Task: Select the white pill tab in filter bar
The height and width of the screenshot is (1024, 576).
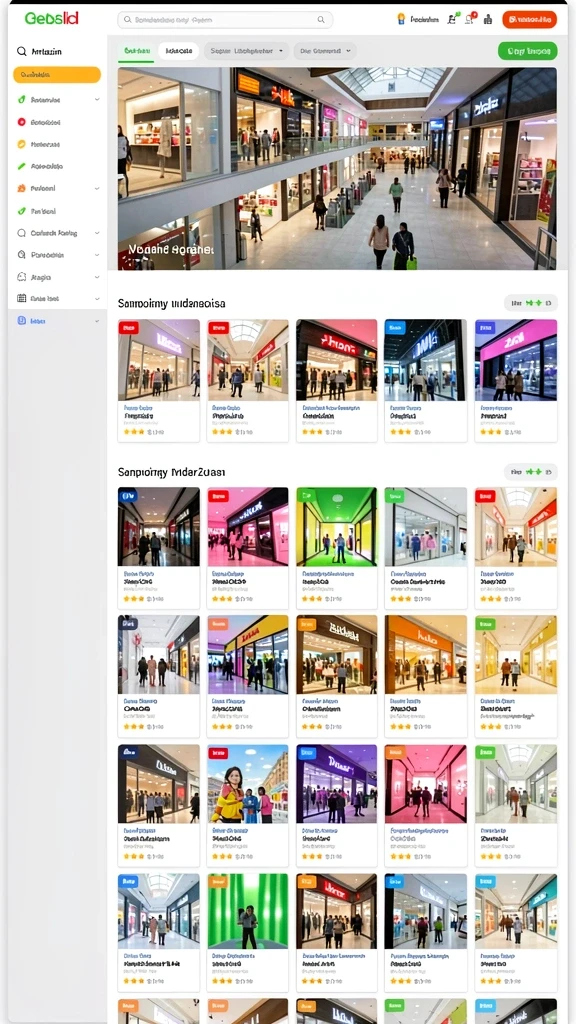Action: coord(179,50)
